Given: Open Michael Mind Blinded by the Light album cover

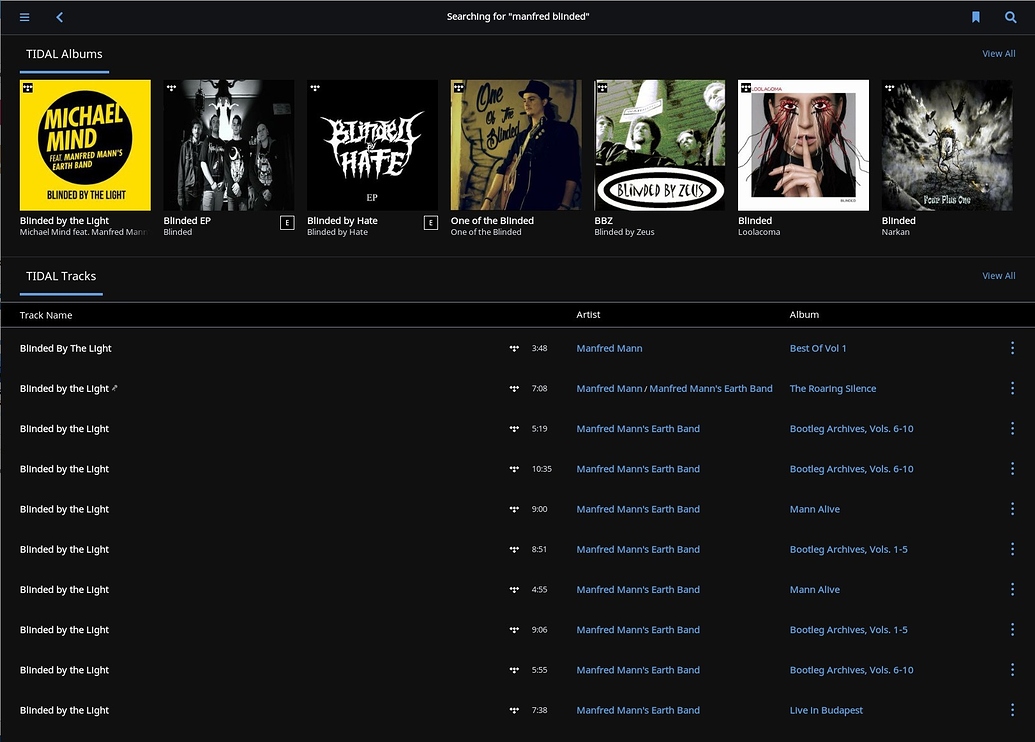Looking at the screenshot, I should pyautogui.click(x=85, y=145).
